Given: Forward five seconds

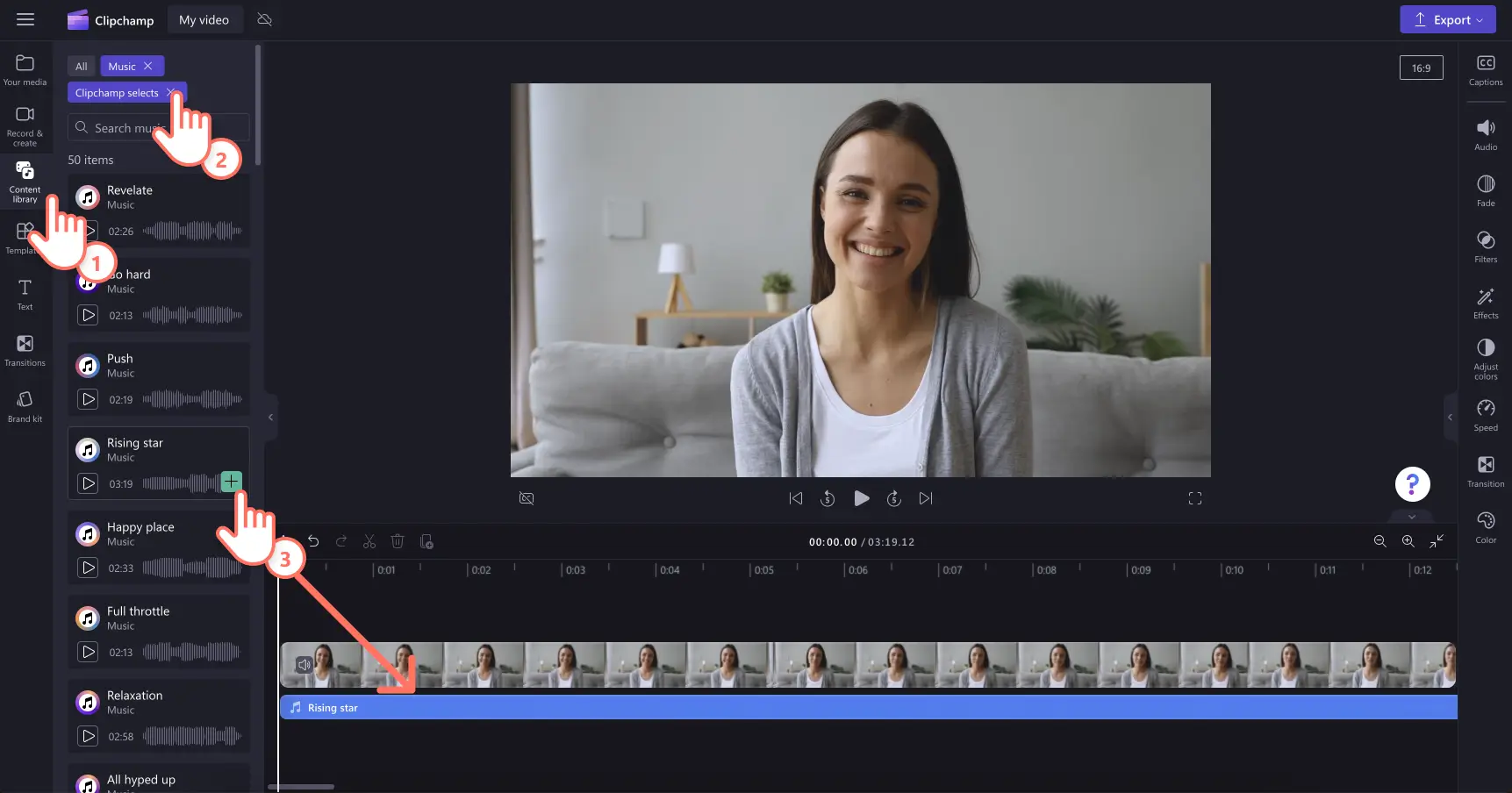Looking at the screenshot, I should [x=894, y=498].
